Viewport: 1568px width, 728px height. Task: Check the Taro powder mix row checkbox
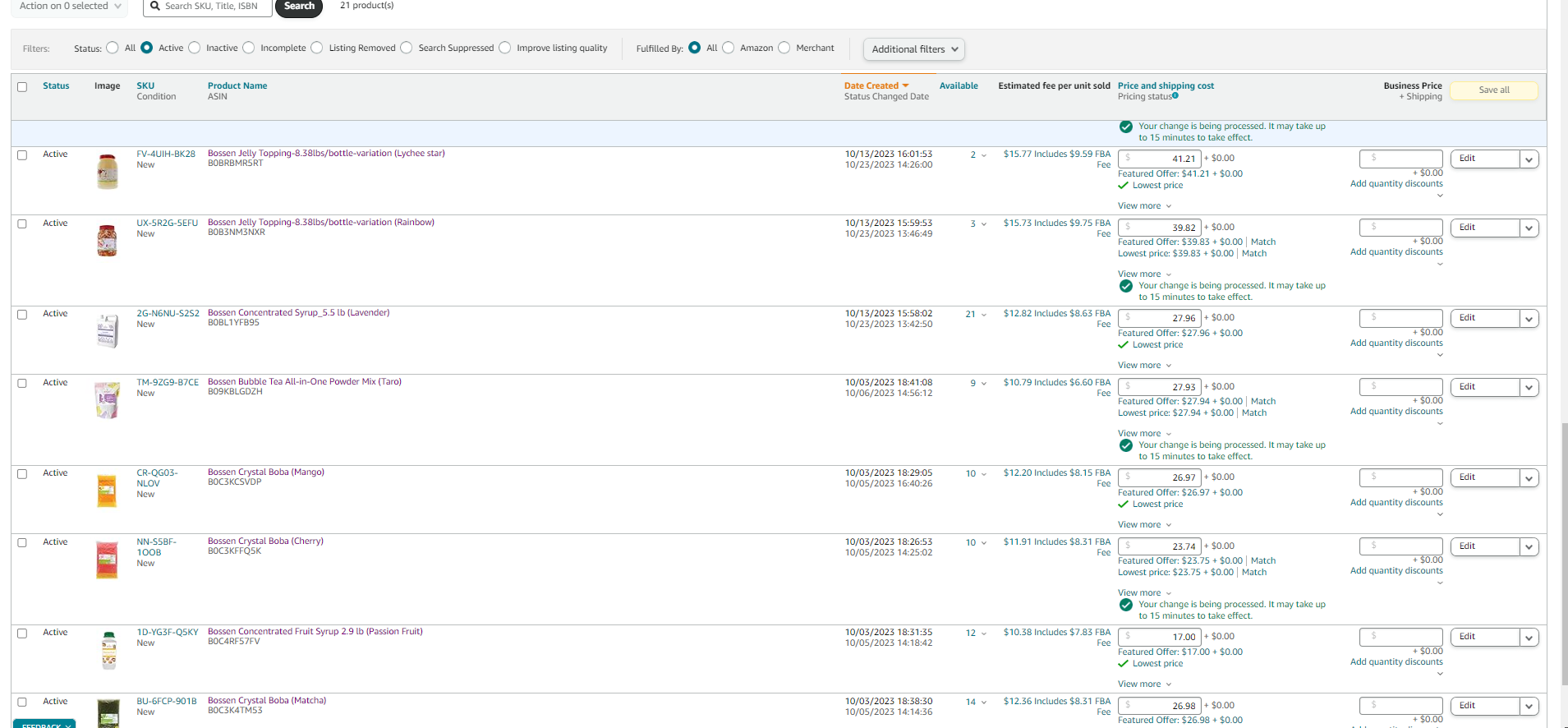(x=22, y=384)
